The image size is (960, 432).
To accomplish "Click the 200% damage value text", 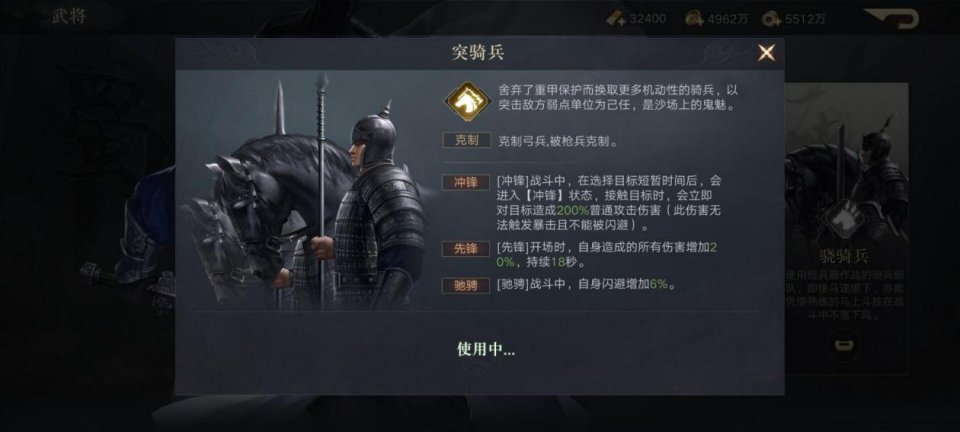I will tap(574, 209).
